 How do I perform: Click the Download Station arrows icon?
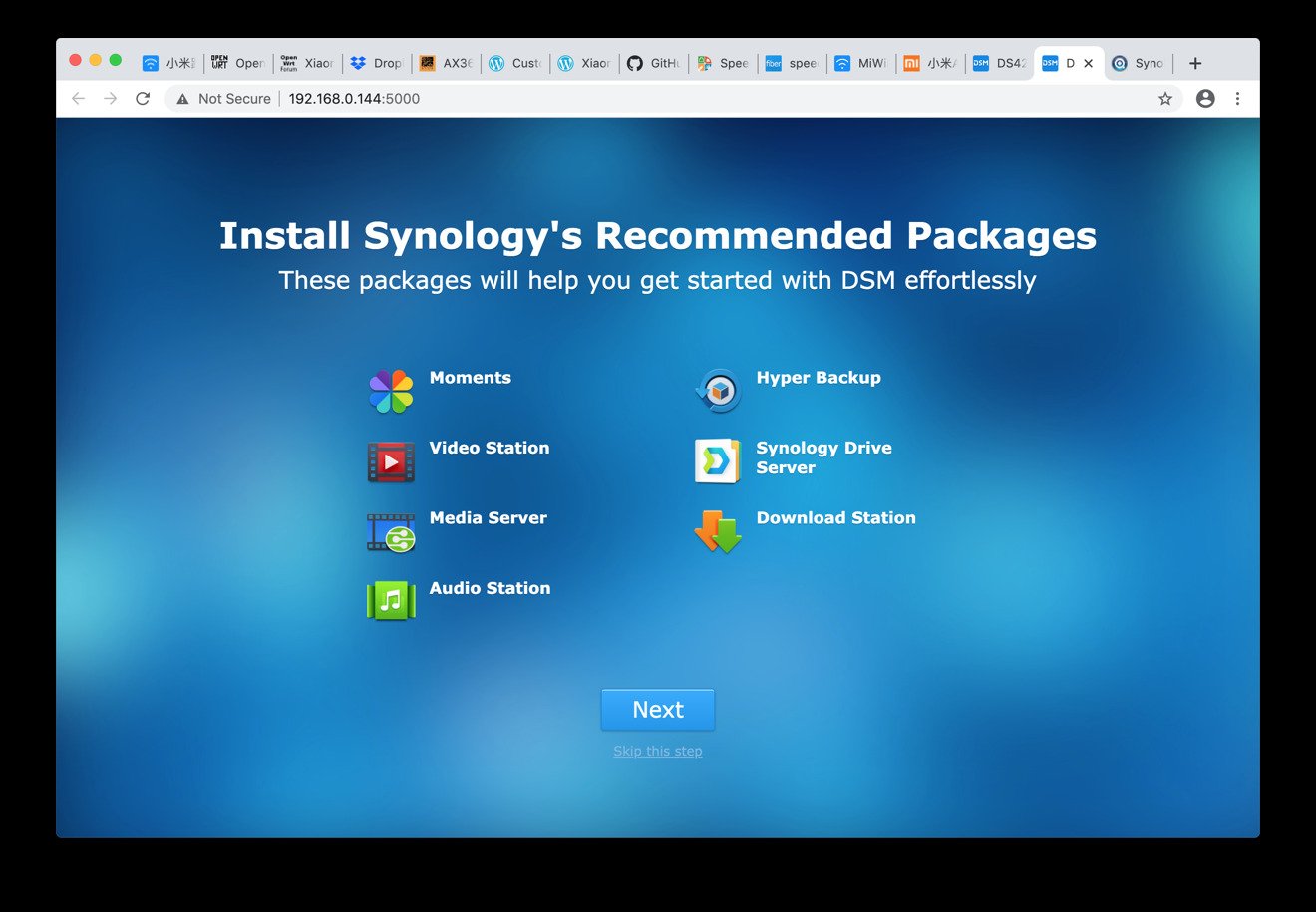(718, 532)
